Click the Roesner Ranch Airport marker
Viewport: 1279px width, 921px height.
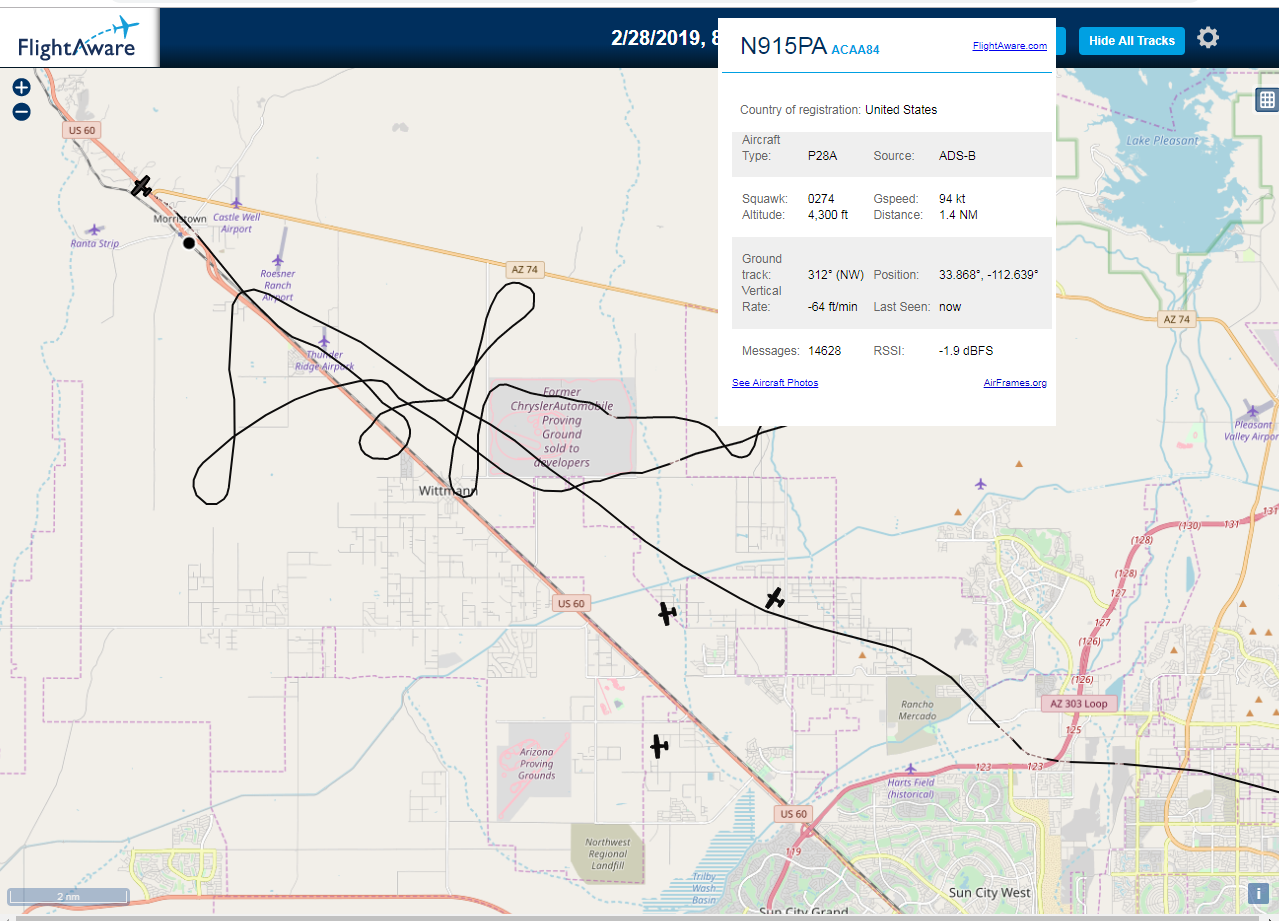point(278,261)
